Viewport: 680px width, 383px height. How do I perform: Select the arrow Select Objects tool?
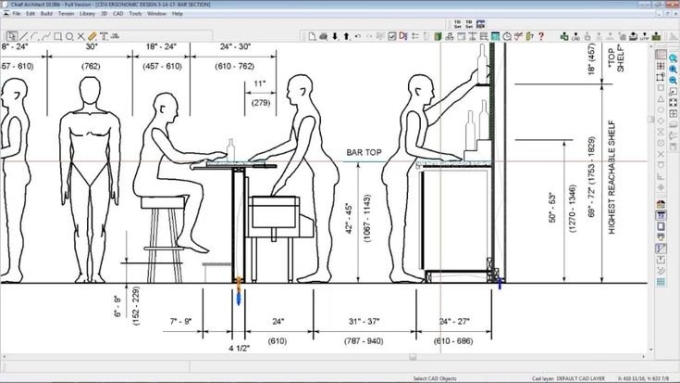12,36
